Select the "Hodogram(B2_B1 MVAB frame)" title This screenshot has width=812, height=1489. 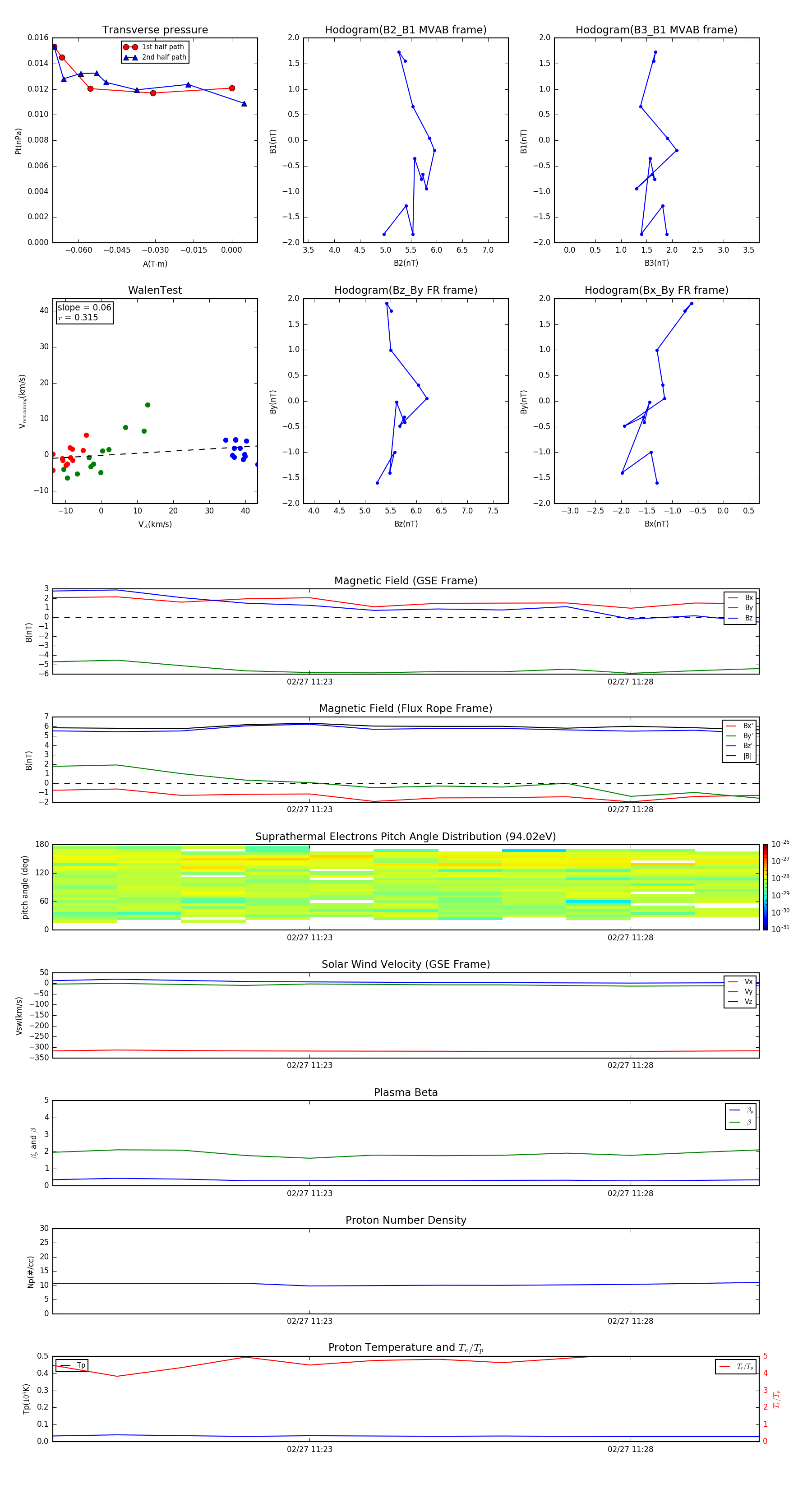click(x=406, y=30)
